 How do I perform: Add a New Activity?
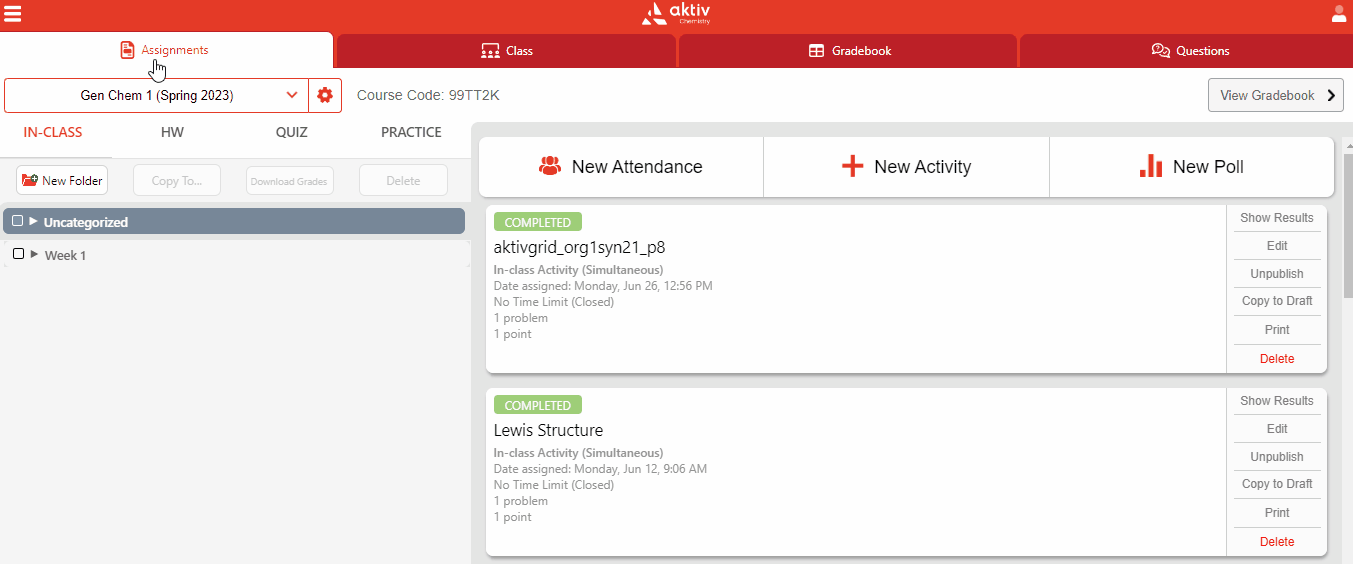tap(906, 167)
